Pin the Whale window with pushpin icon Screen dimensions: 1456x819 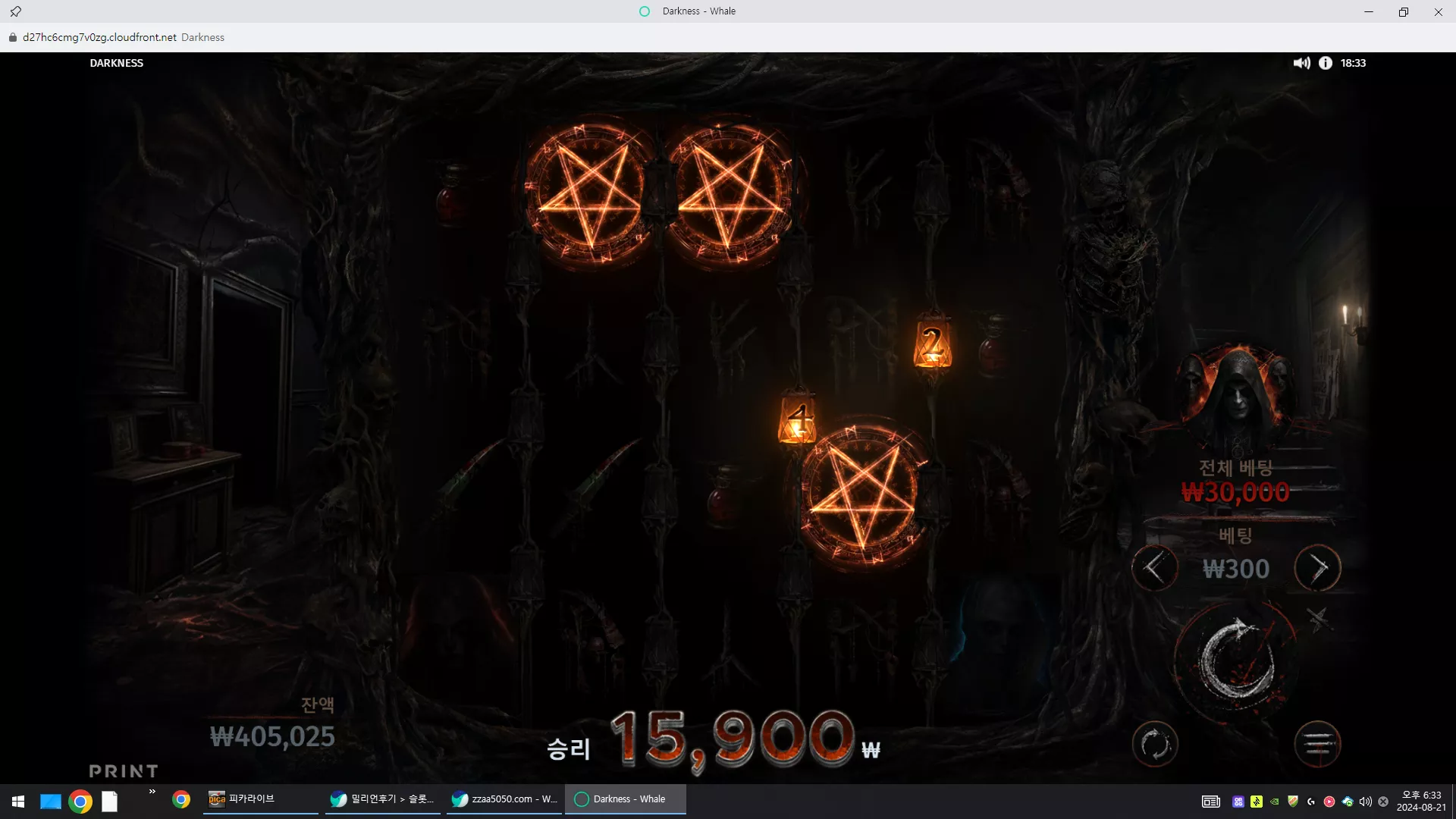point(15,11)
